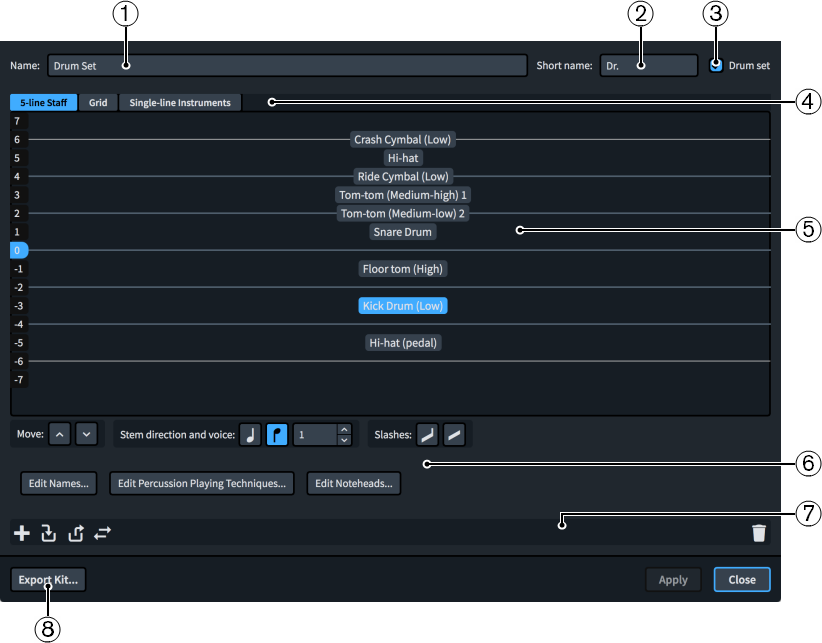Screen dimensions: 822x643
Task: Open the Edit Percussion Playing Techniques dialog
Action: (201, 483)
